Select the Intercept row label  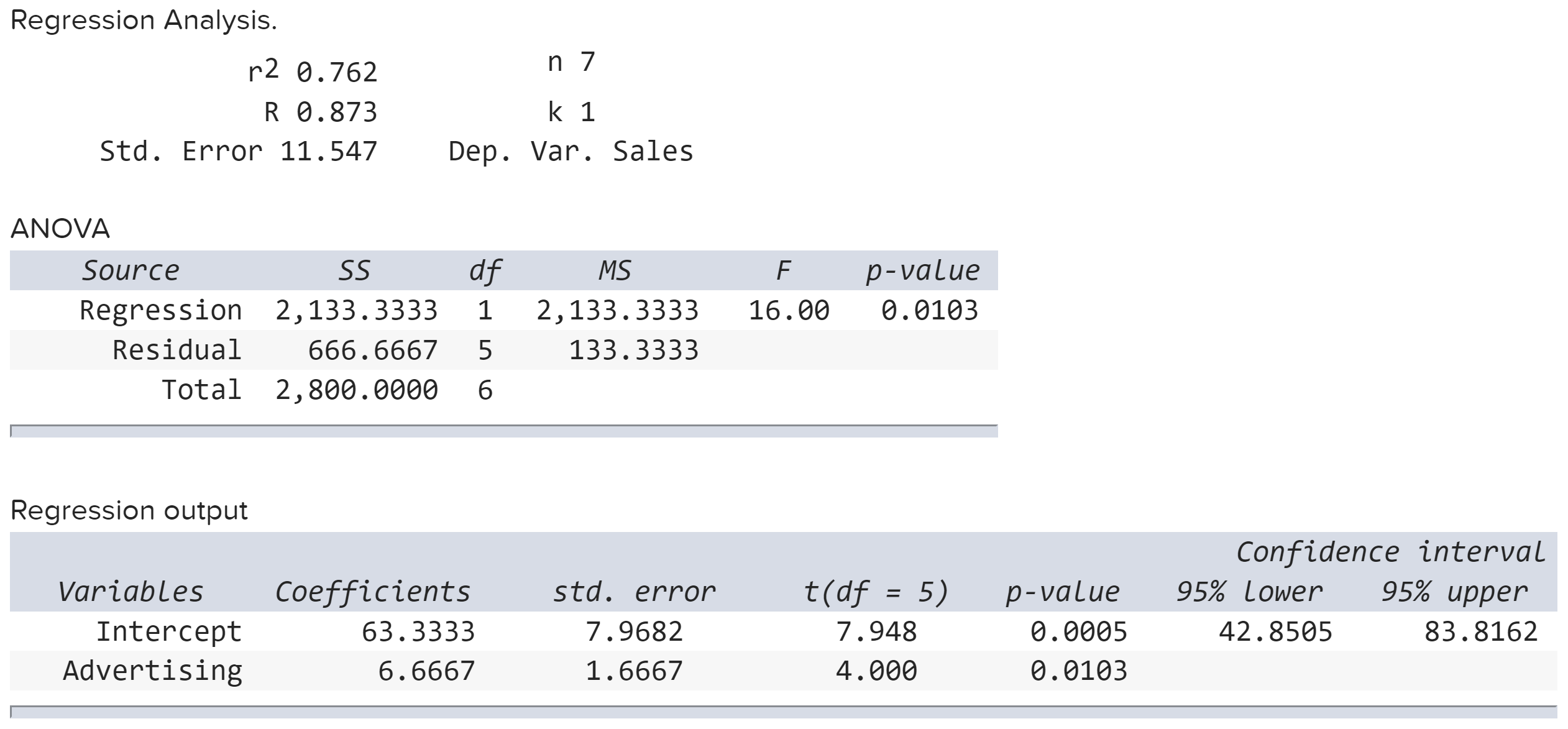click(168, 631)
